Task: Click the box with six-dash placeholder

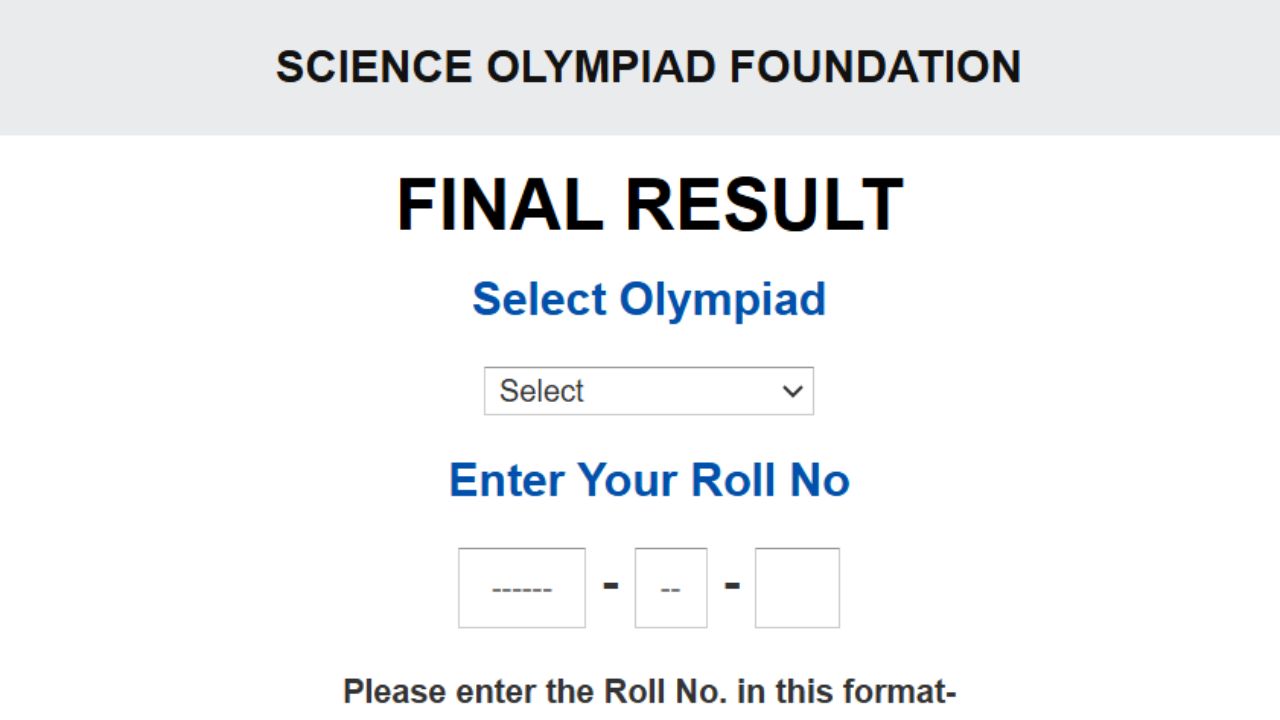Action: [521, 587]
